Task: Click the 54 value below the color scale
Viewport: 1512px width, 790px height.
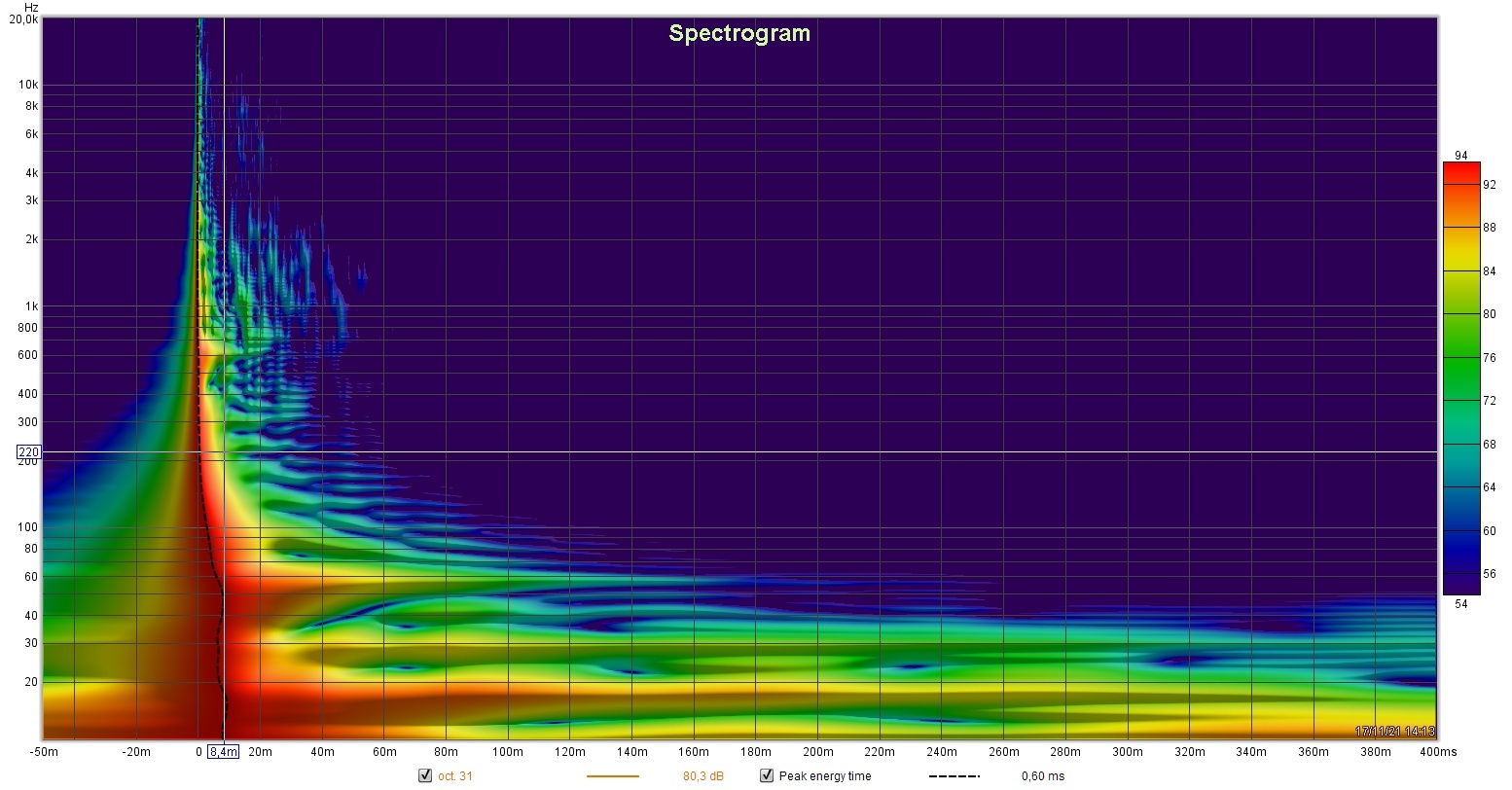Action: point(1460,604)
